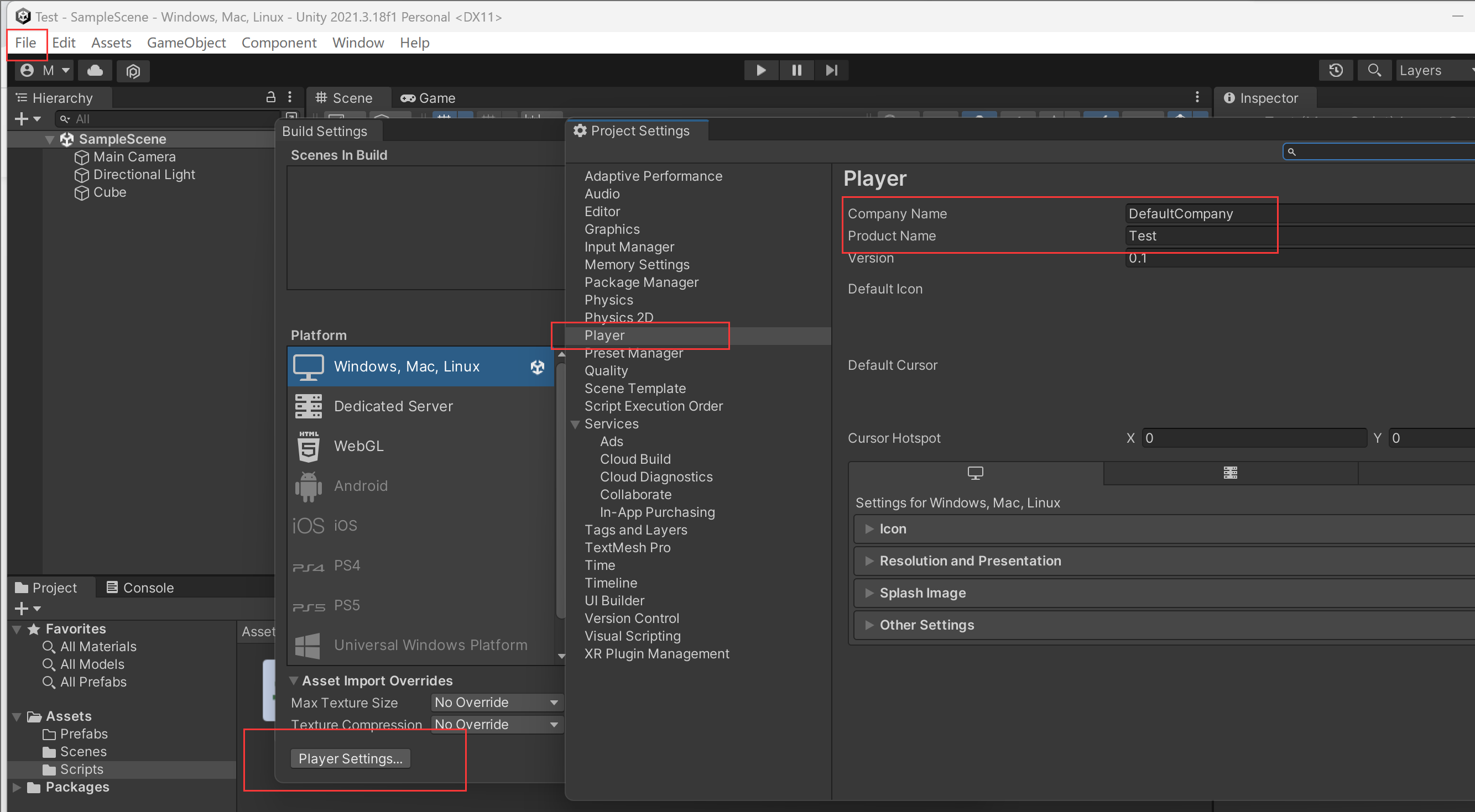Open the Hierarchy panel kebab menu

click(x=290, y=97)
